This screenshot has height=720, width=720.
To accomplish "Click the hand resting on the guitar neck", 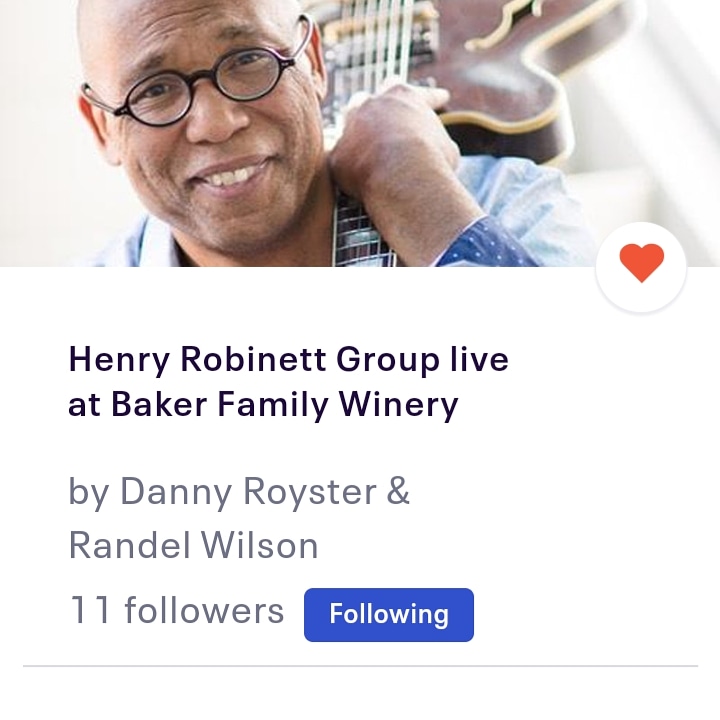I will tap(395, 138).
